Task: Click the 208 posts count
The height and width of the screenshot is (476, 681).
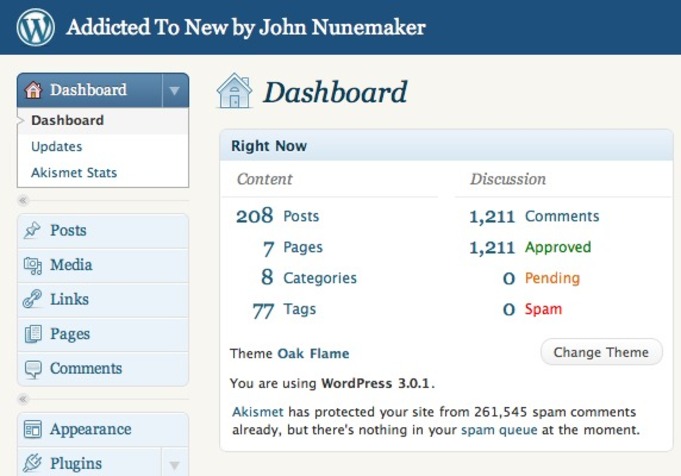Action: (x=255, y=216)
